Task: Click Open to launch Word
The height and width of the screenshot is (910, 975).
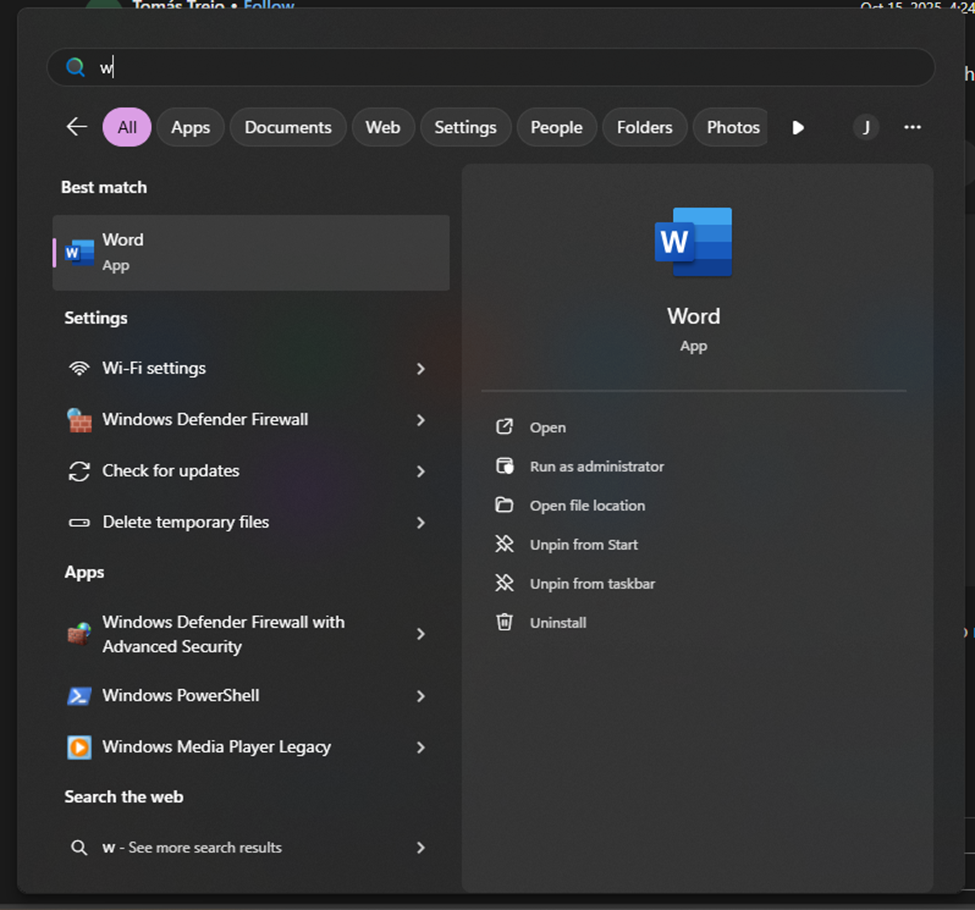Action: 547,427
